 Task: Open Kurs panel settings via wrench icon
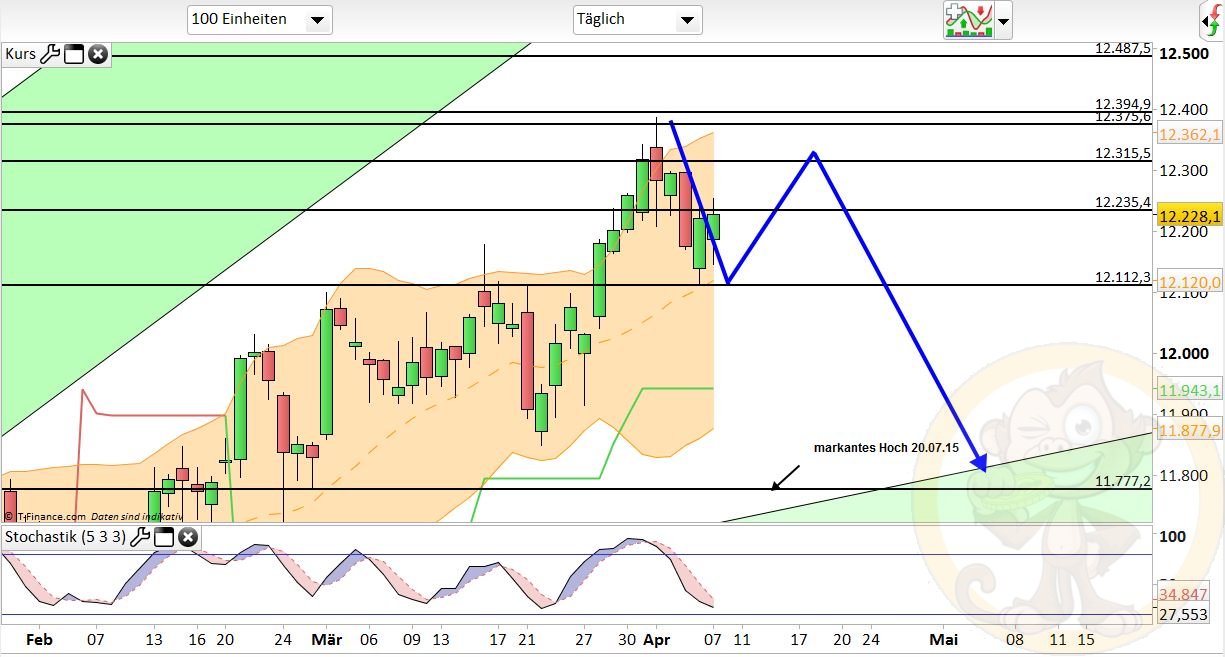click(x=50, y=54)
